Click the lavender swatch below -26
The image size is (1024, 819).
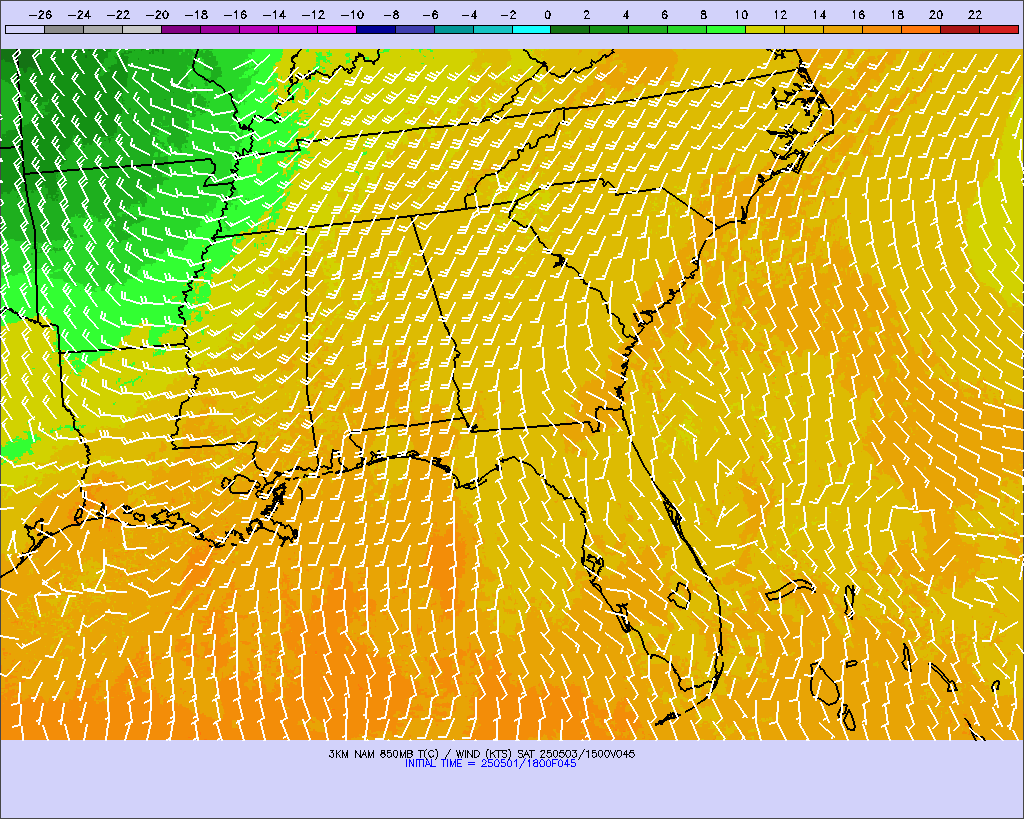pyautogui.click(x=25, y=29)
